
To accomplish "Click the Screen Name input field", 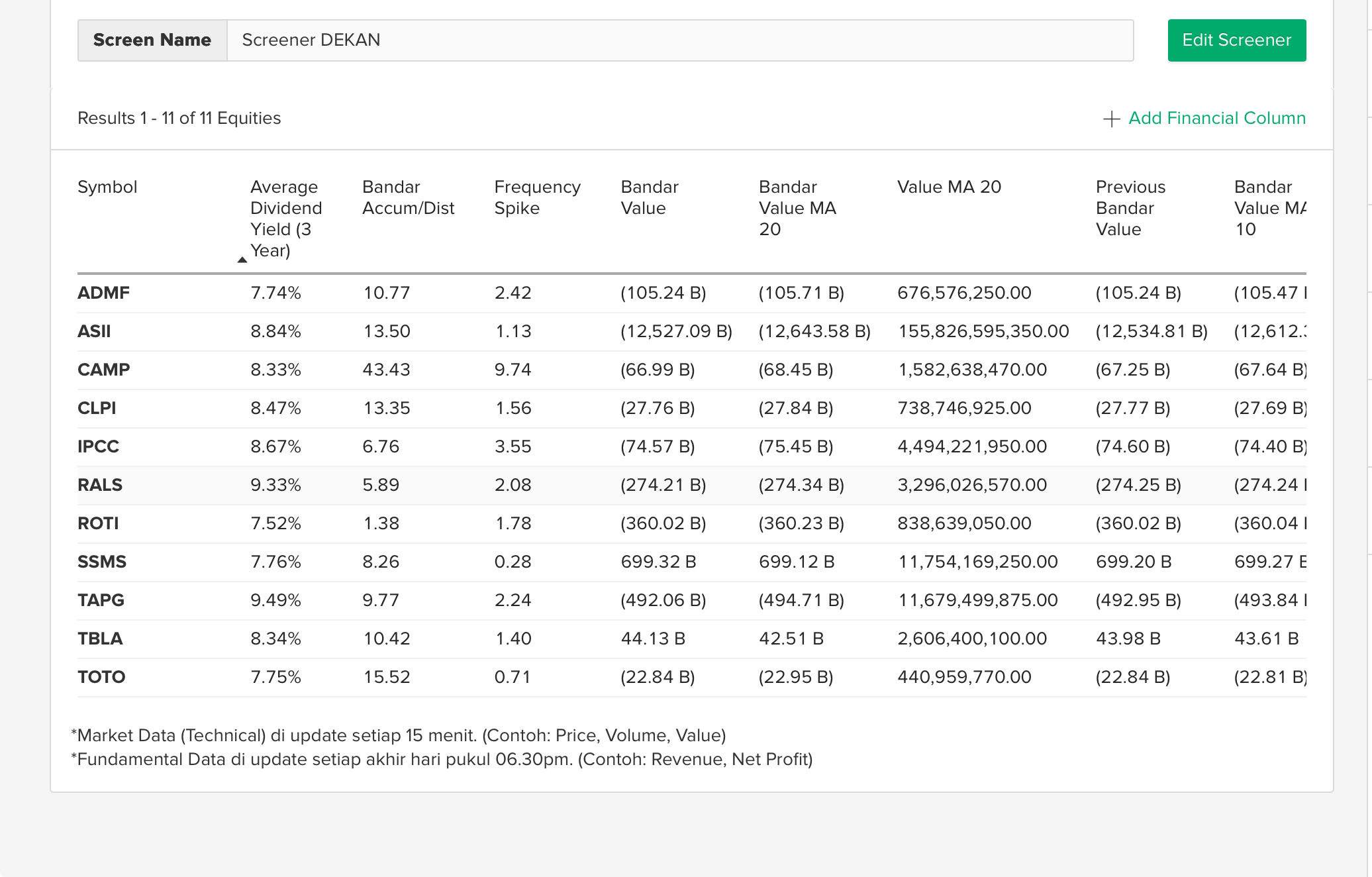I will pos(680,40).
